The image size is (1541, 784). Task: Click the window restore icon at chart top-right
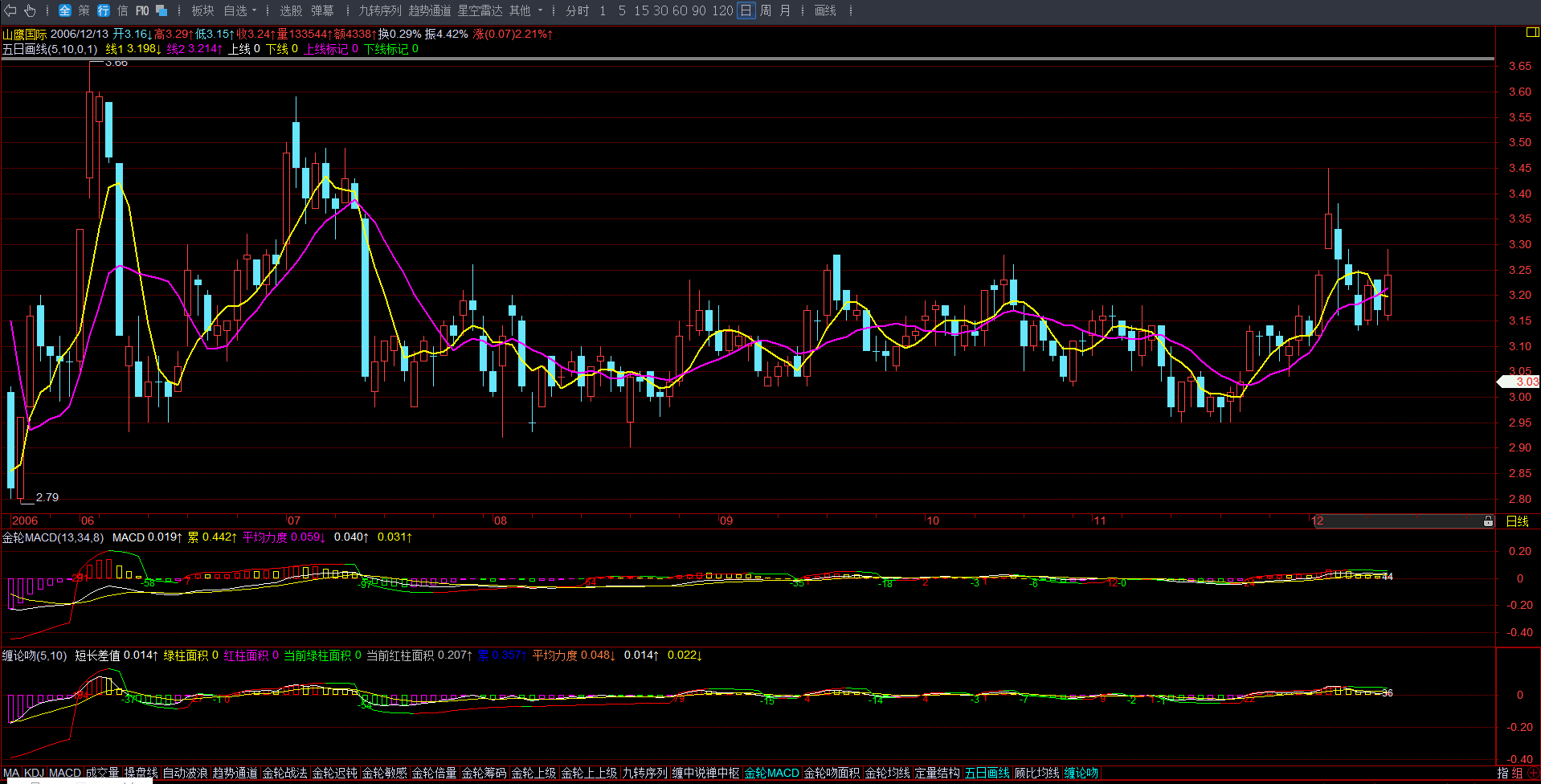point(1531,32)
